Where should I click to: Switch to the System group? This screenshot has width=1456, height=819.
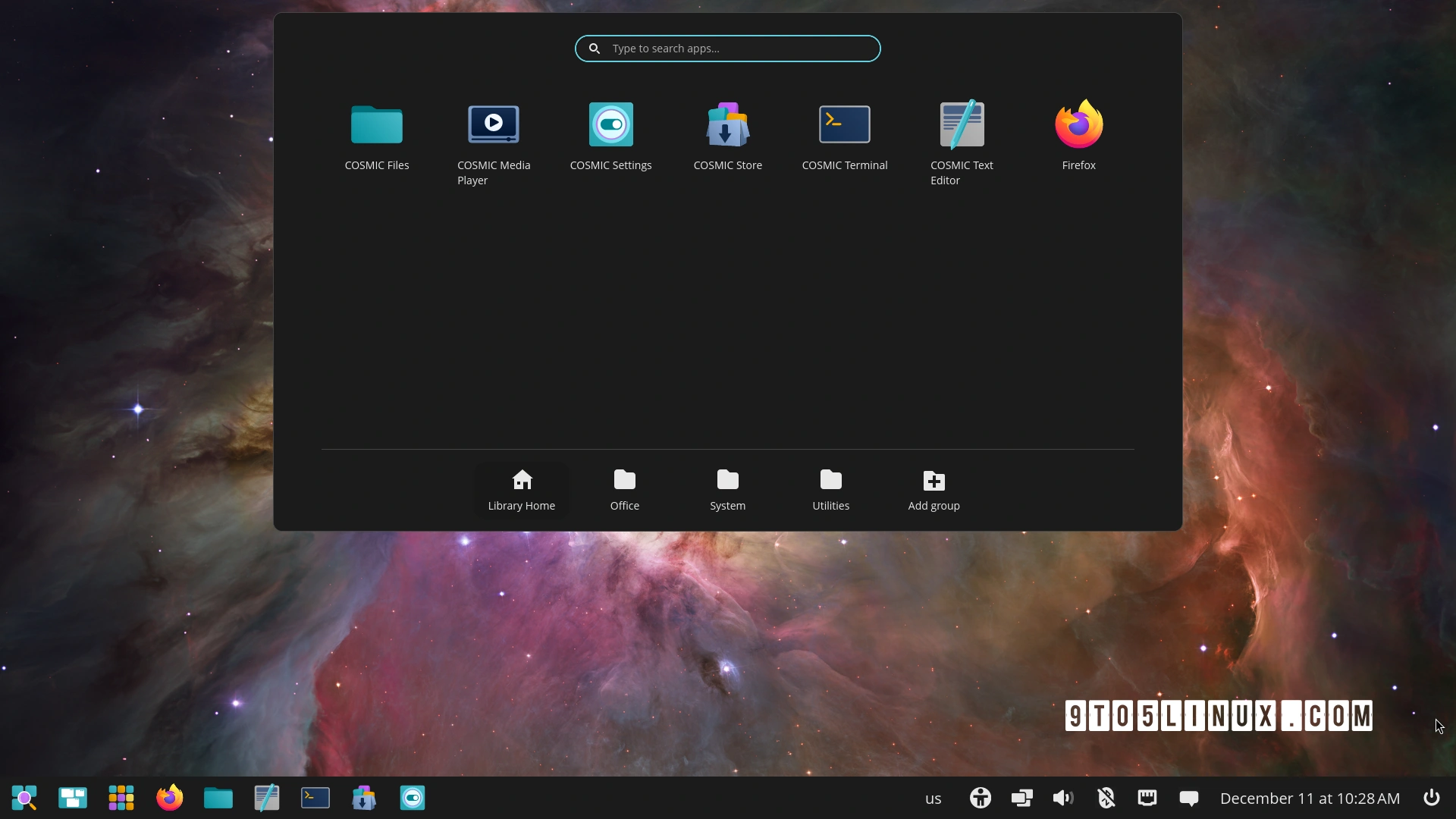pyautogui.click(x=728, y=490)
